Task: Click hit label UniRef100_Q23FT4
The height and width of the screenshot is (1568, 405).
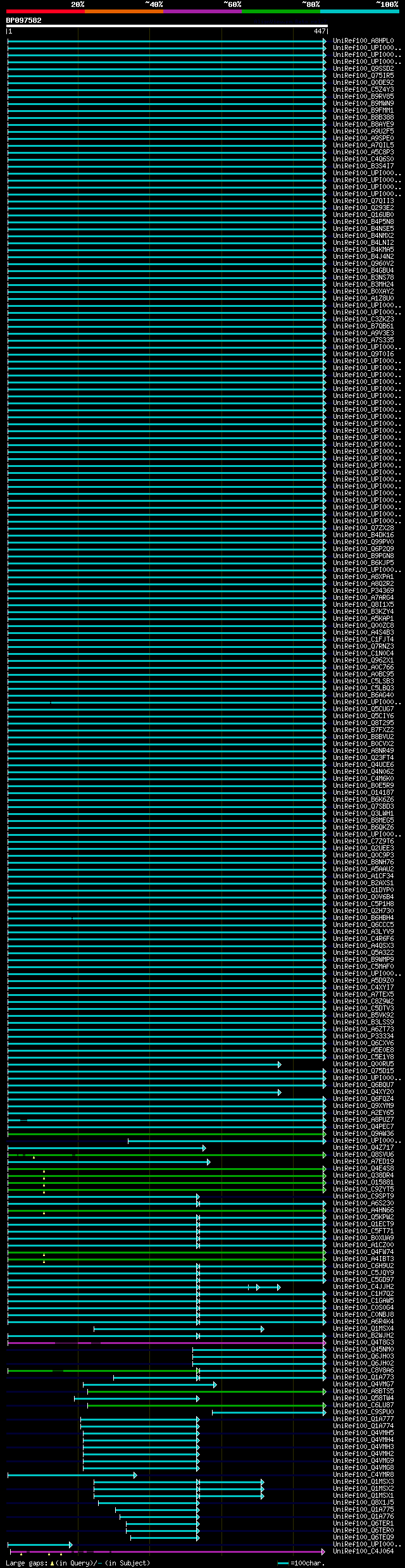Action: [x=363, y=758]
